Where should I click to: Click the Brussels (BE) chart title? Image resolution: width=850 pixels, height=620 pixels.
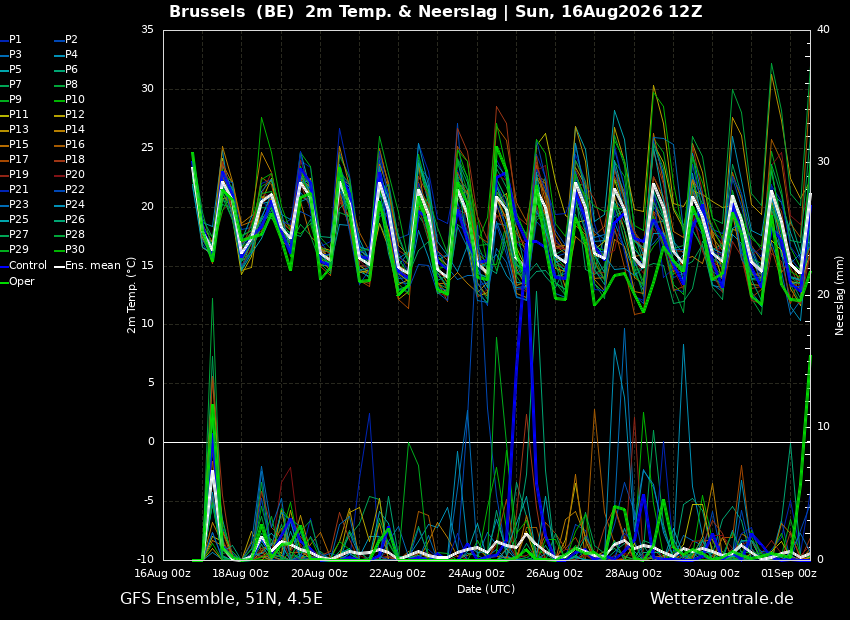(x=435, y=11)
